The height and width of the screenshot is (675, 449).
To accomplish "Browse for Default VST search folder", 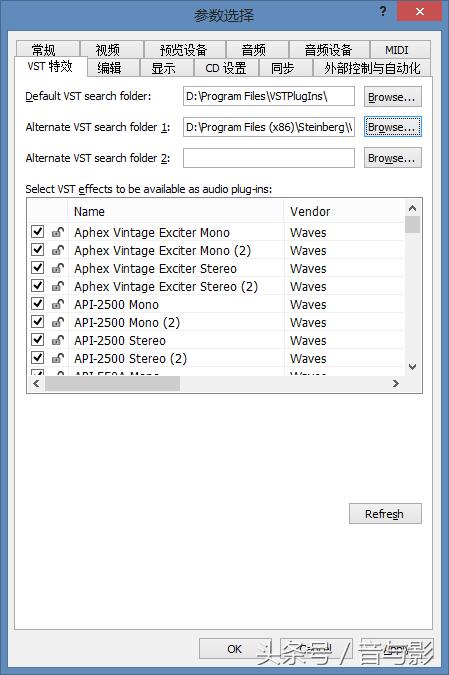I will pyautogui.click(x=392, y=96).
